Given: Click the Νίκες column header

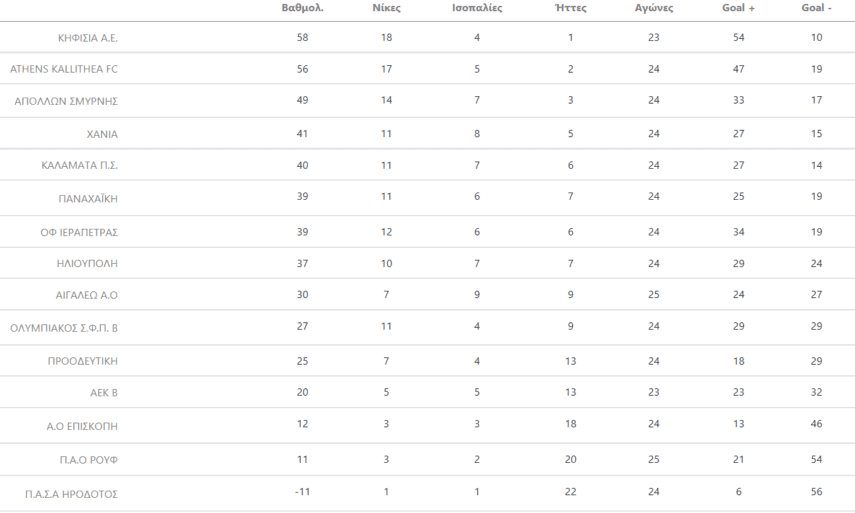Looking at the screenshot, I should (x=386, y=8).
